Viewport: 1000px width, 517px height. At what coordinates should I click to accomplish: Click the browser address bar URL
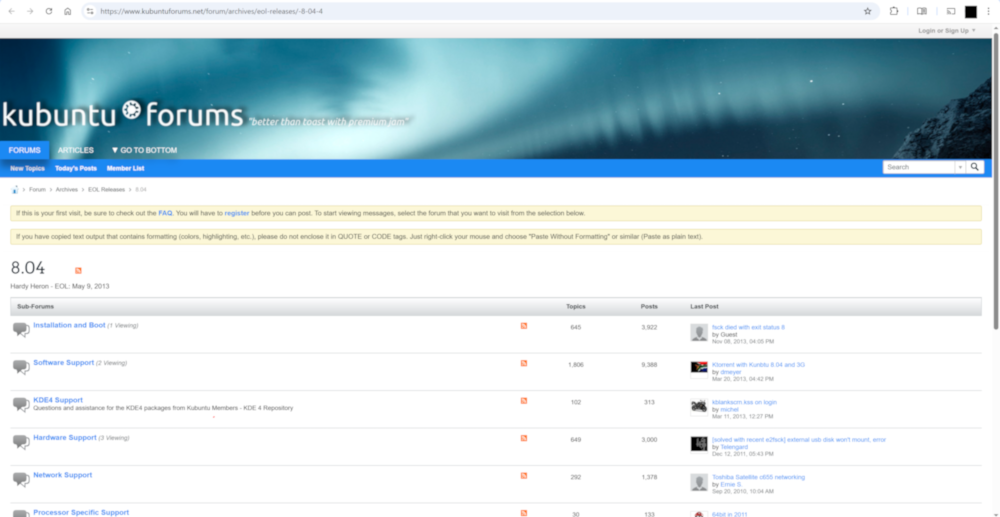click(x=212, y=11)
